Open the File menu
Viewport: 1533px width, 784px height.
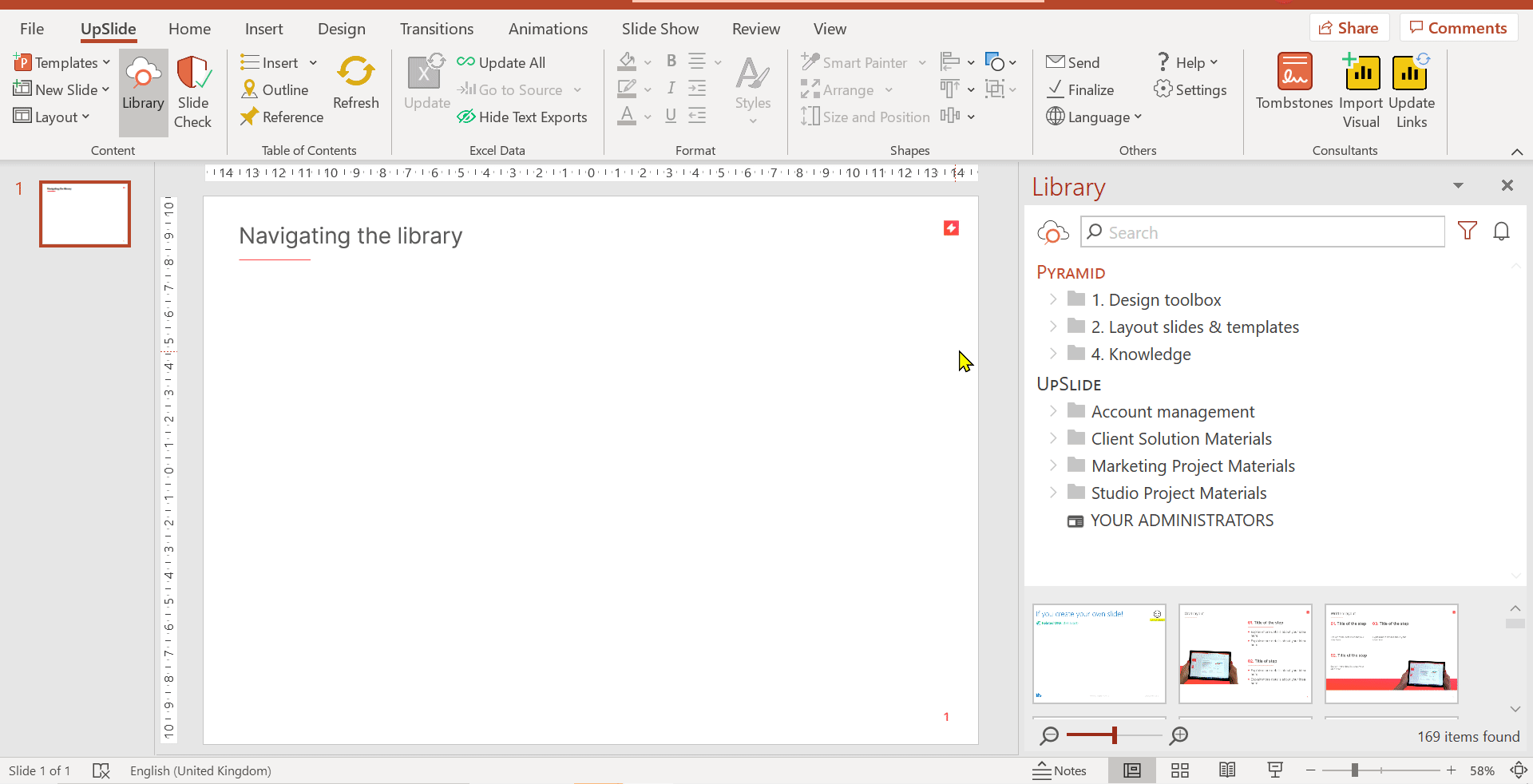(32, 29)
